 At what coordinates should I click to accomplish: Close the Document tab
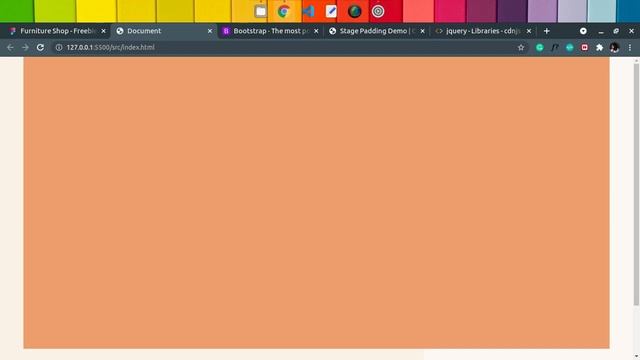[210, 31]
